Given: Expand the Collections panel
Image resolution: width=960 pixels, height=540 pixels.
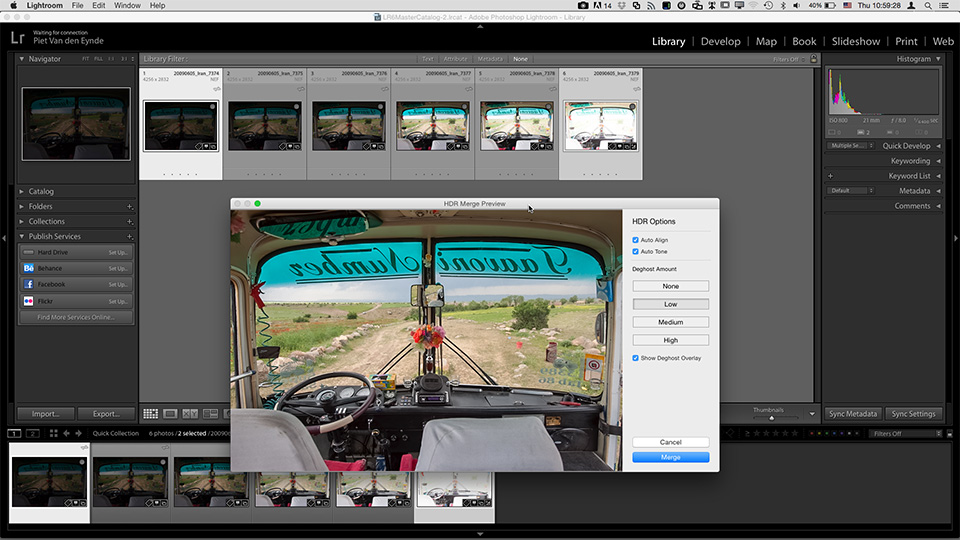Looking at the screenshot, I should (21, 222).
